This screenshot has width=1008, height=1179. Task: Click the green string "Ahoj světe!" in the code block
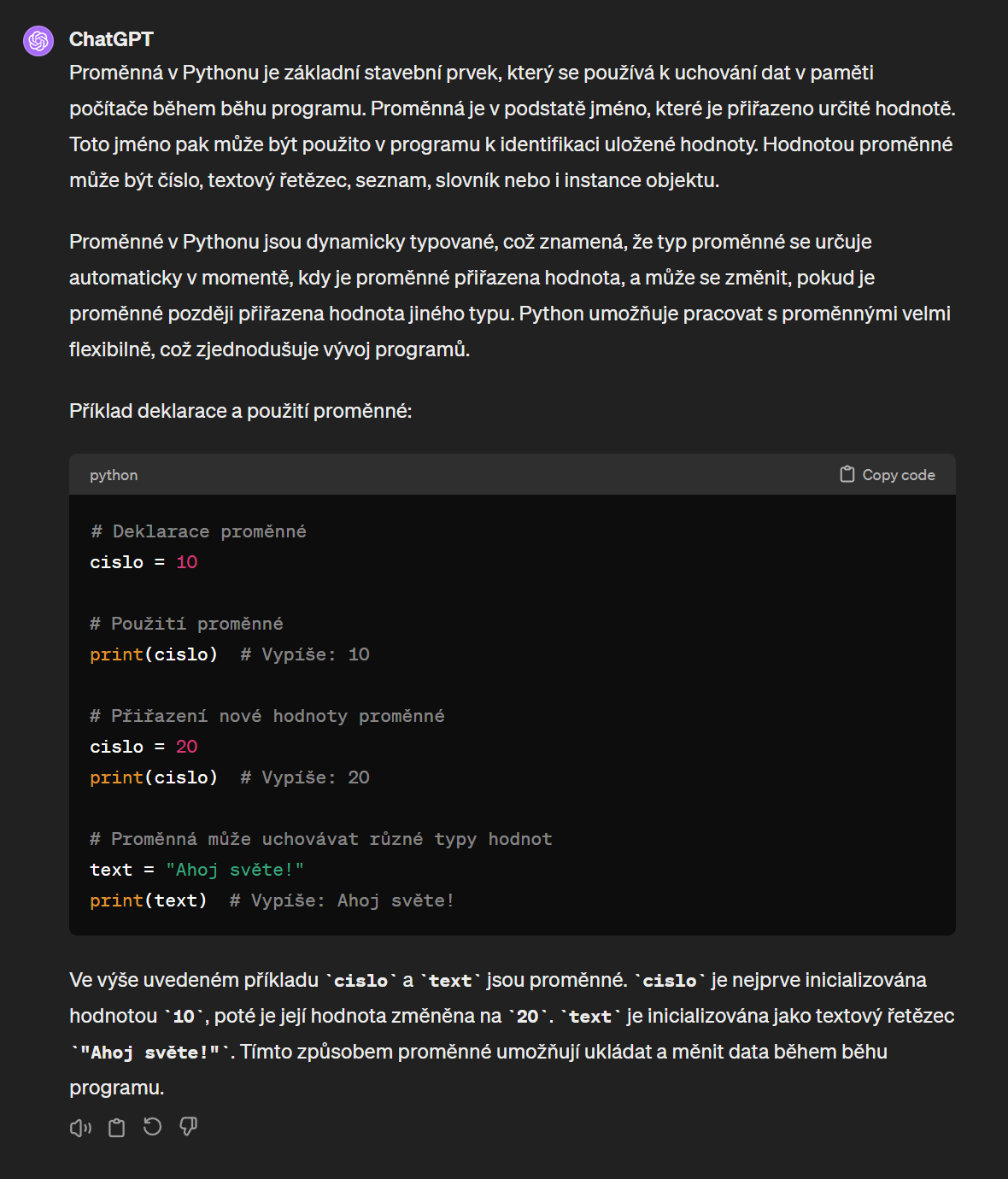click(x=235, y=870)
